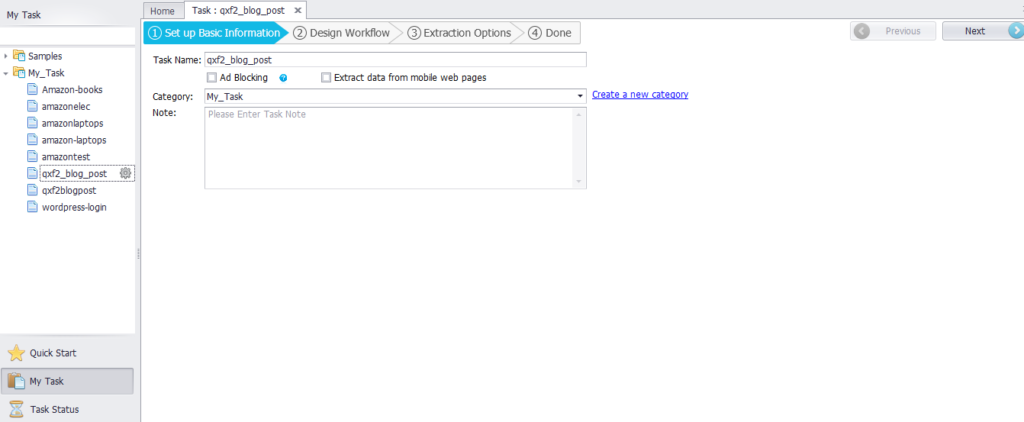Click the Next button
1024x422 pixels.
[981, 31]
